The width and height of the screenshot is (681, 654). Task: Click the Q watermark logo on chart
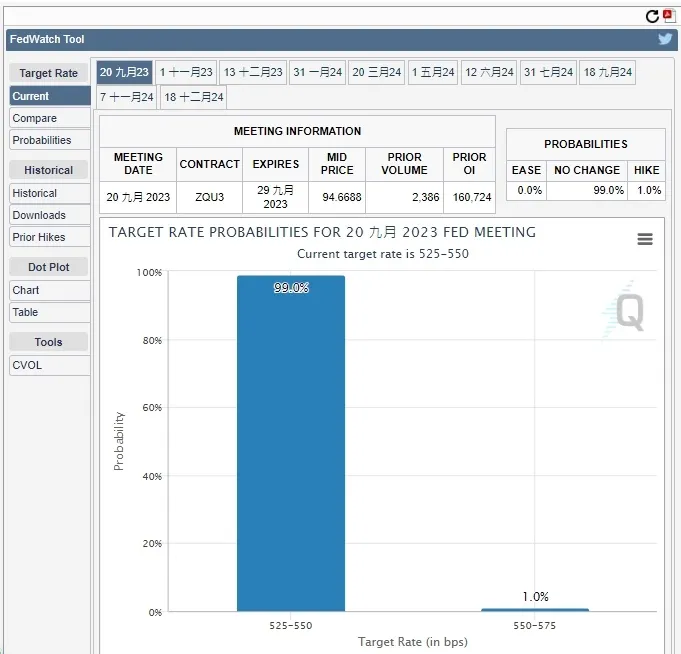pos(629,312)
